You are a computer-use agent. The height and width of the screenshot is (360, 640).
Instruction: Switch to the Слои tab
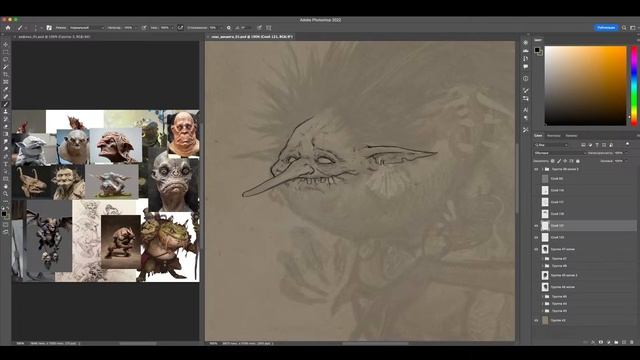tap(538, 136)
